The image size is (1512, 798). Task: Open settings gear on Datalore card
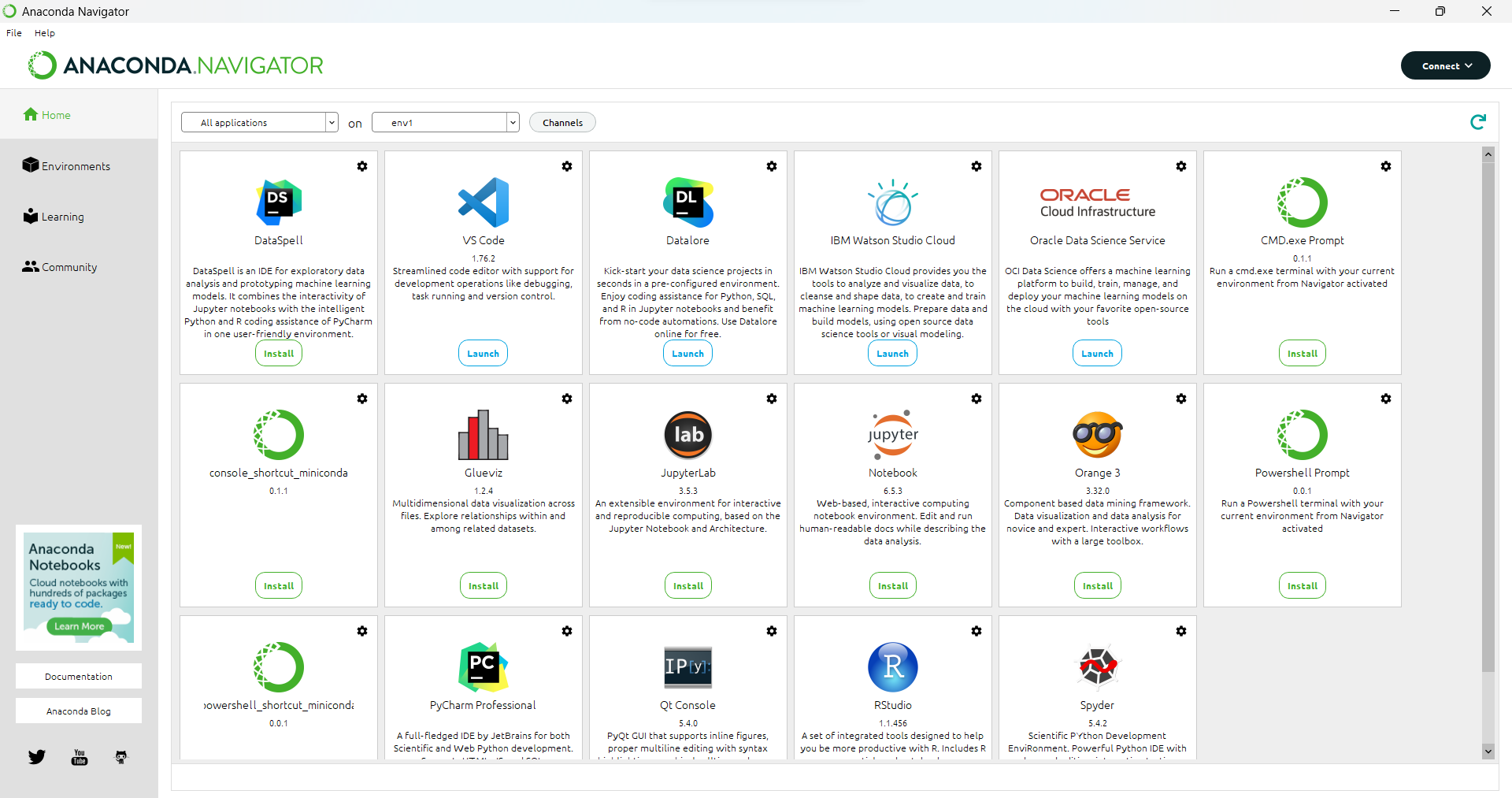[772, 166]
